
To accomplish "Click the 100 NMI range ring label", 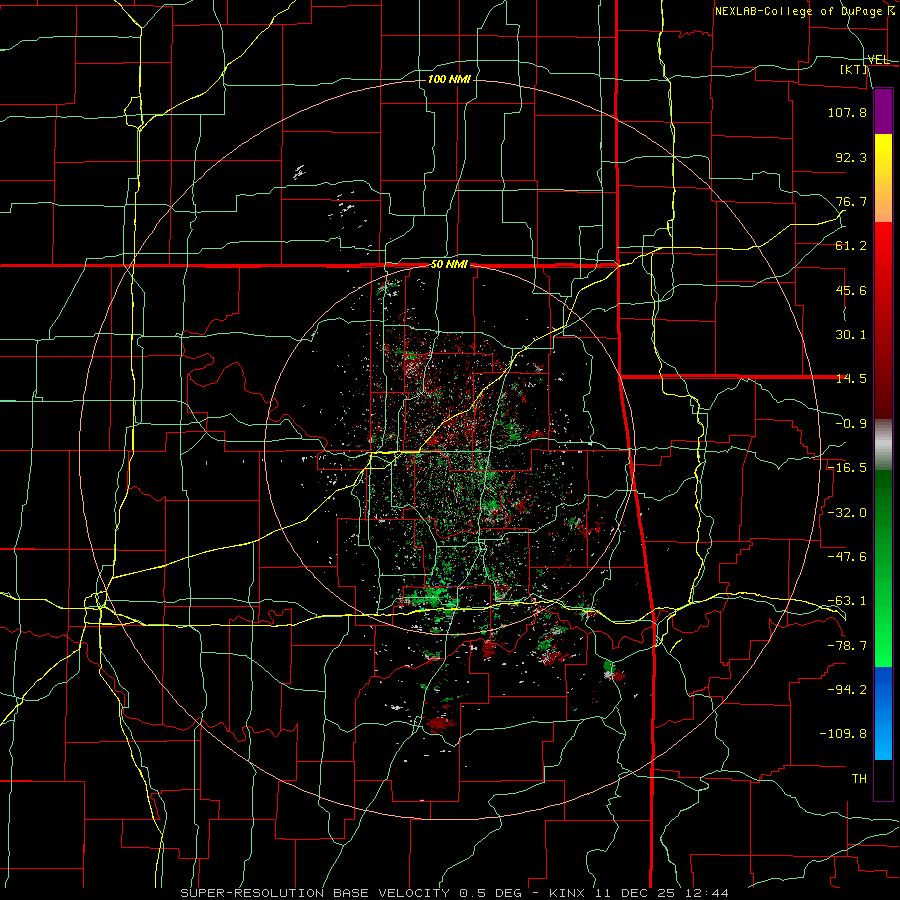I will point(449,79).
